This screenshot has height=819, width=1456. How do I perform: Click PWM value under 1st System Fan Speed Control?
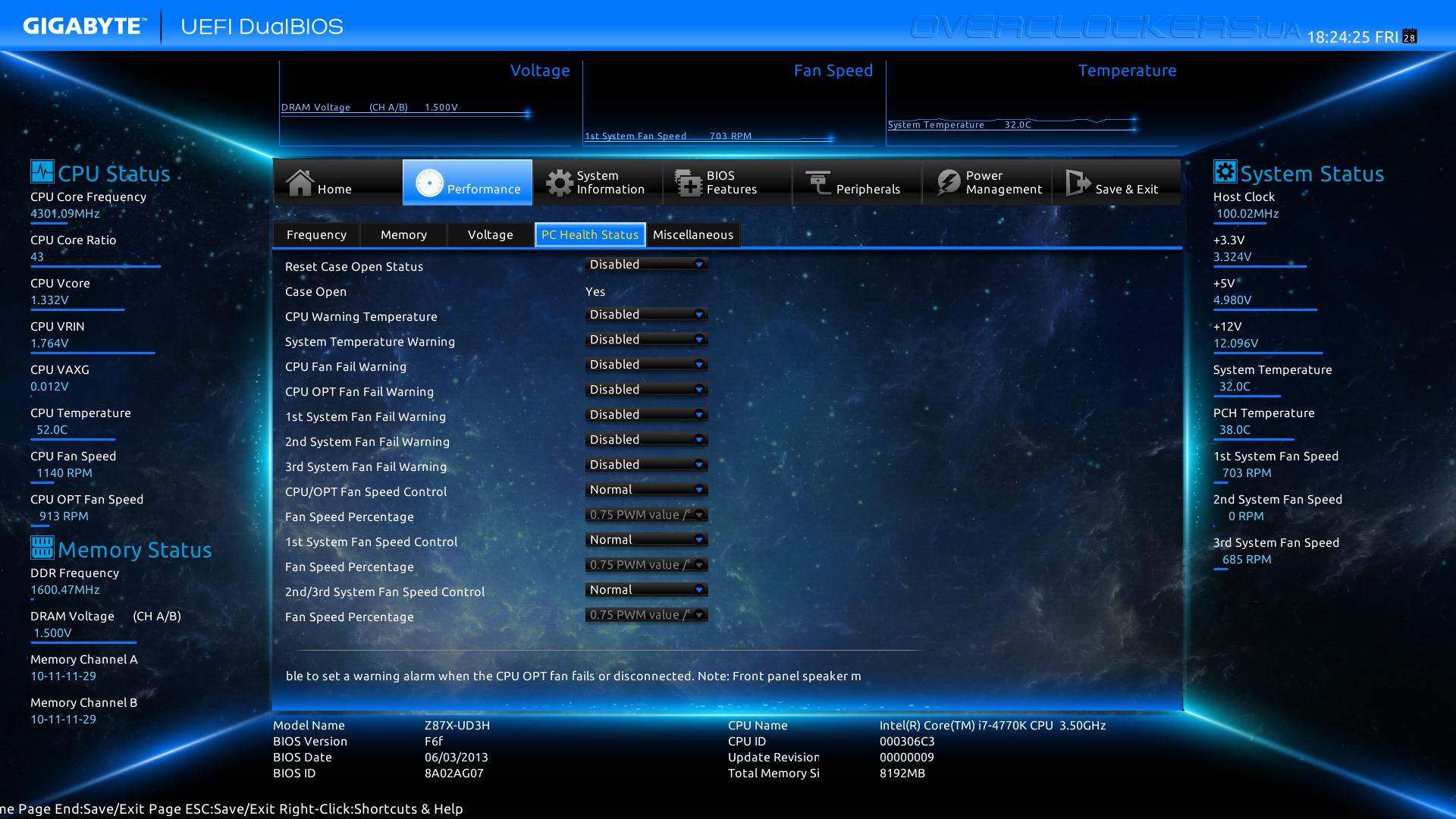[647, 565]
